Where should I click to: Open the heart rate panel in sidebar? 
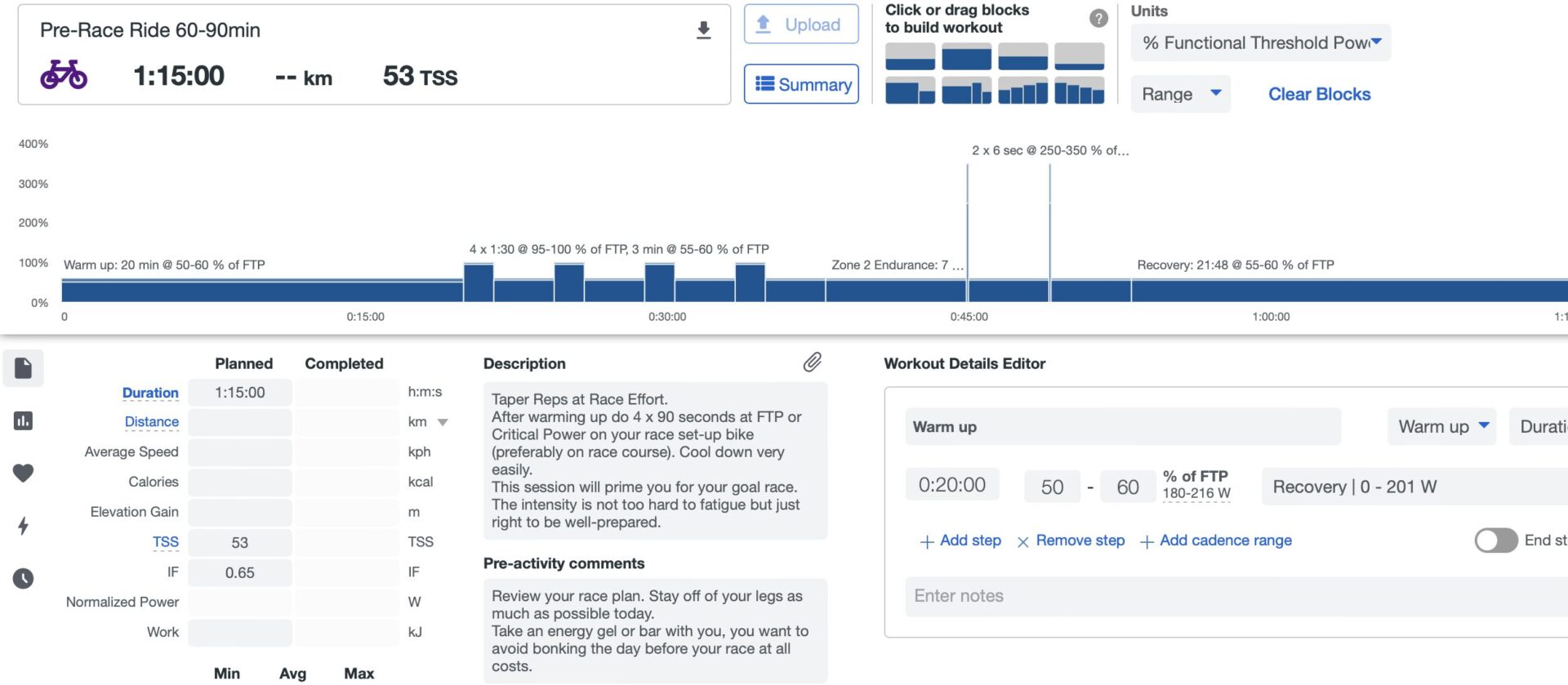point(23,473)
